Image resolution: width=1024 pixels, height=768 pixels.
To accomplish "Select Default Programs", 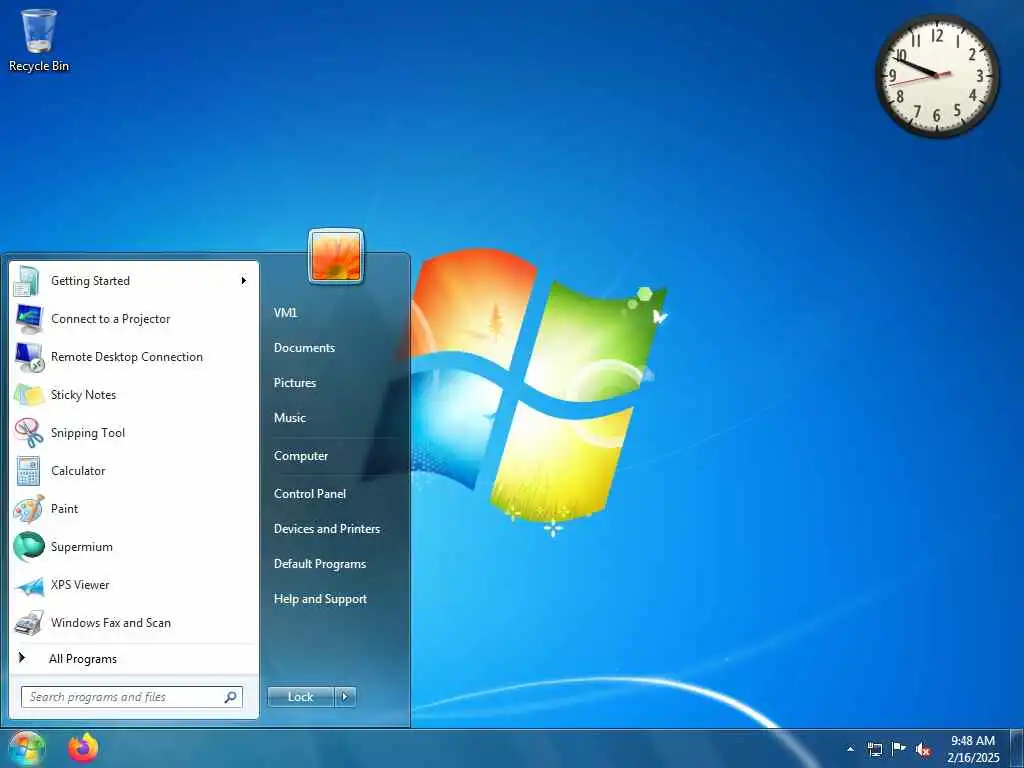I will point(319,564).
